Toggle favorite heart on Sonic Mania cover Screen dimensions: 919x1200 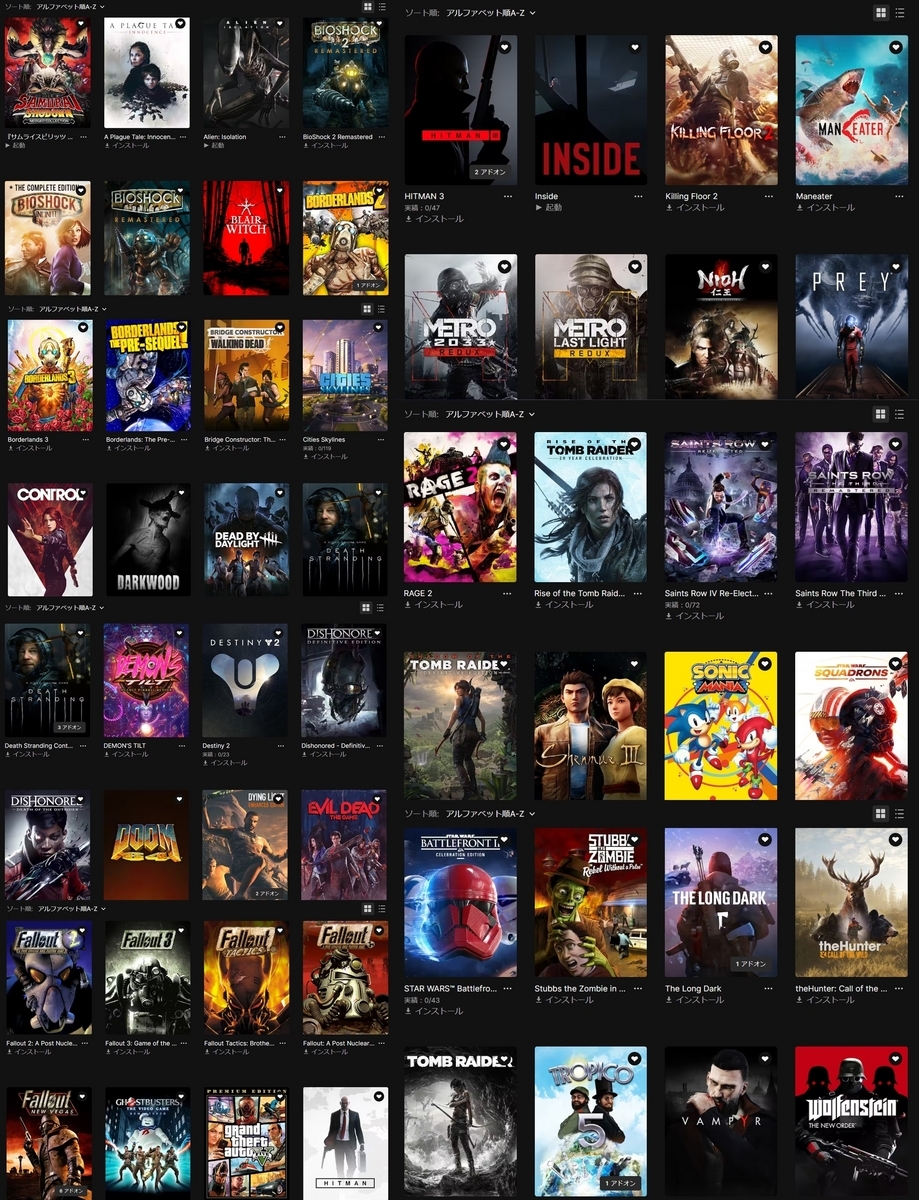point(765,664)
